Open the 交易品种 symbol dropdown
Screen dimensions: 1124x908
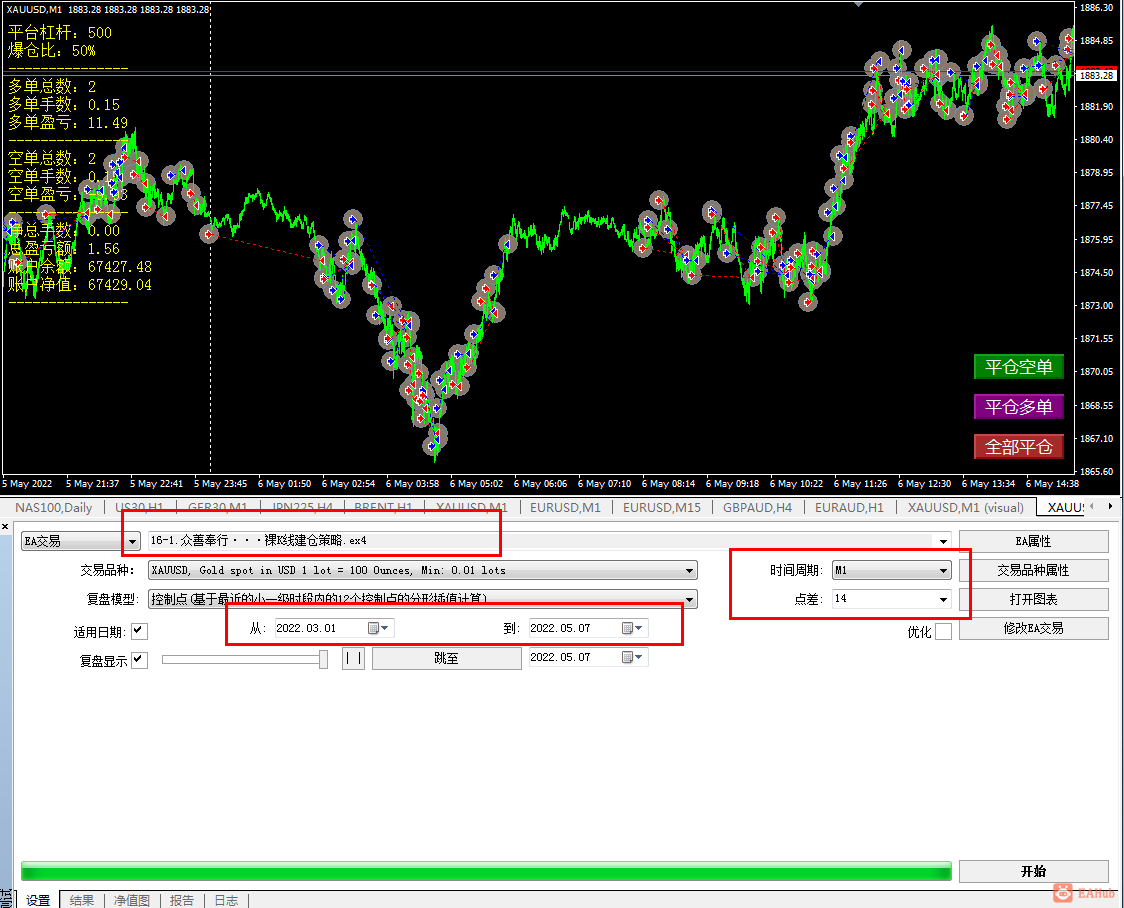coord(689,570)
